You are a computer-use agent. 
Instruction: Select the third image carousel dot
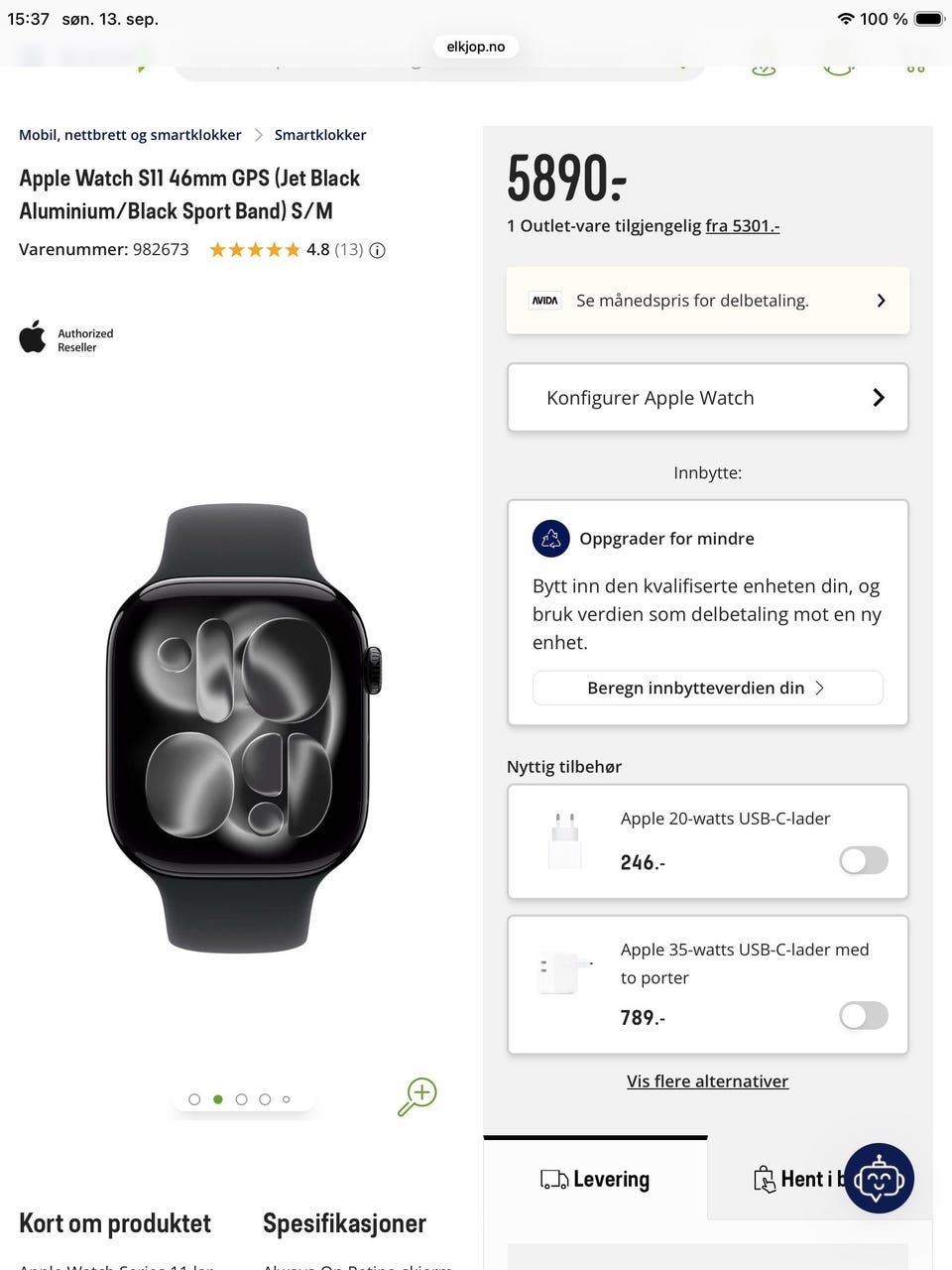[x=241, y=1099]
